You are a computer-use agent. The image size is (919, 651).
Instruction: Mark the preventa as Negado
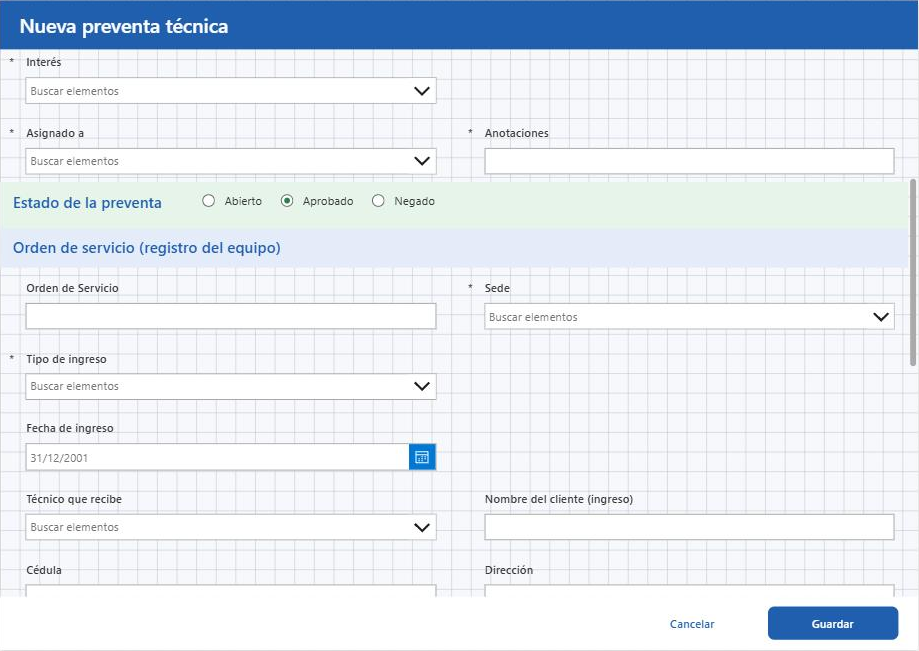(x=378, y=201)
